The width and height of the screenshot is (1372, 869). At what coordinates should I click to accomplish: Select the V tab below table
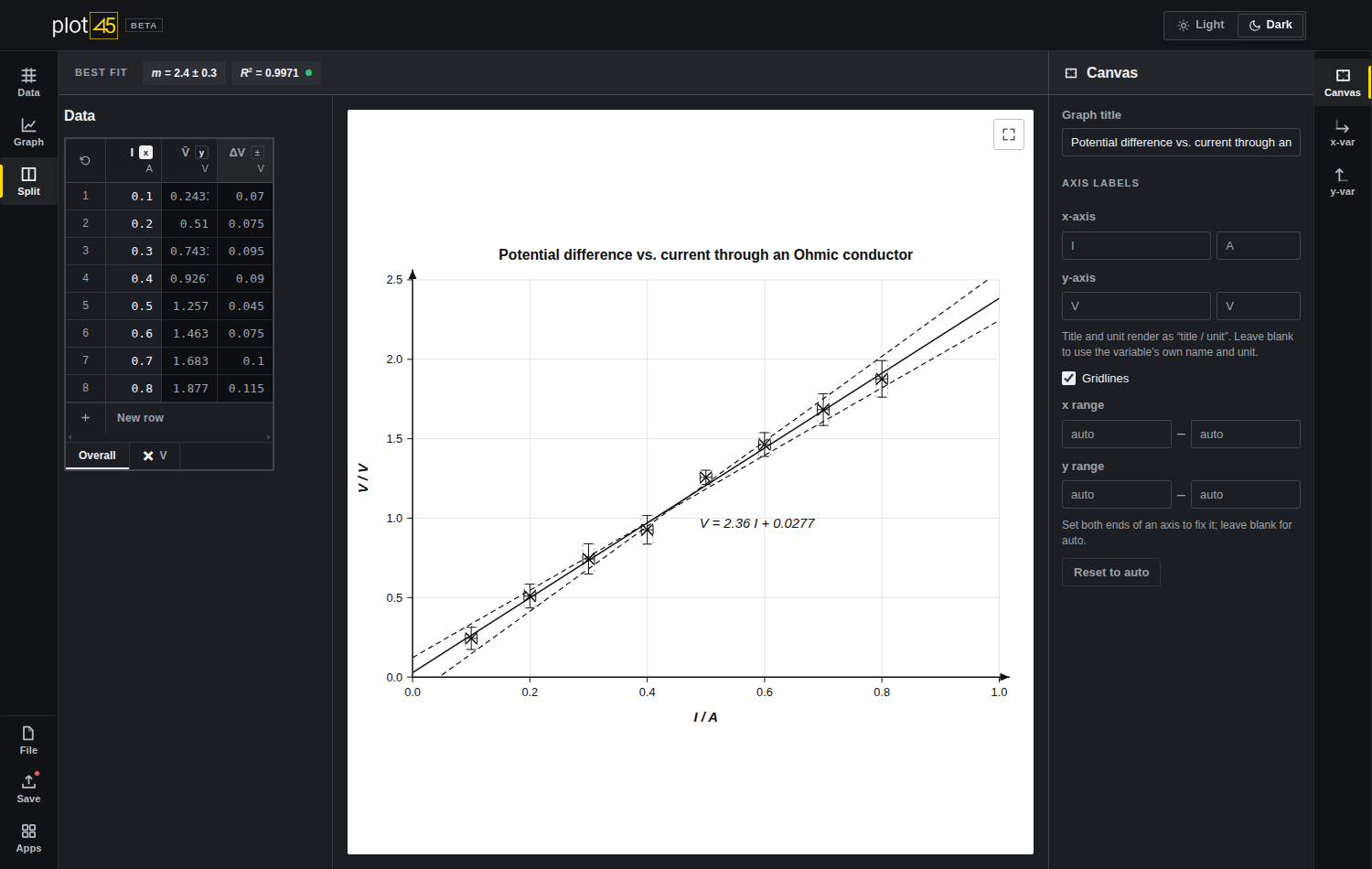pyautogui.click(x=155, y=456)
